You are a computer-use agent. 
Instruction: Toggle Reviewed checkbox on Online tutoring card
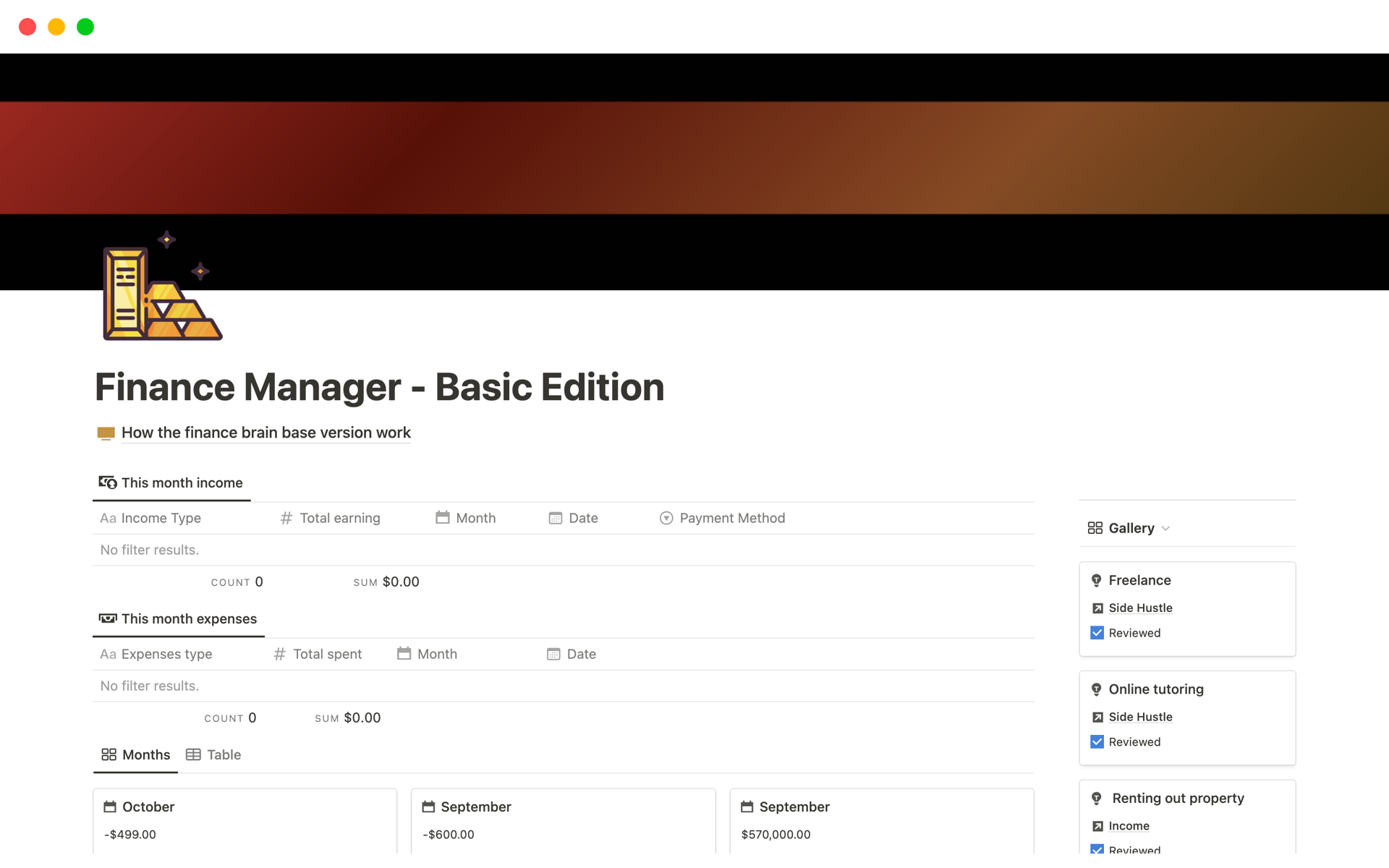click(x=1097, y=742)
